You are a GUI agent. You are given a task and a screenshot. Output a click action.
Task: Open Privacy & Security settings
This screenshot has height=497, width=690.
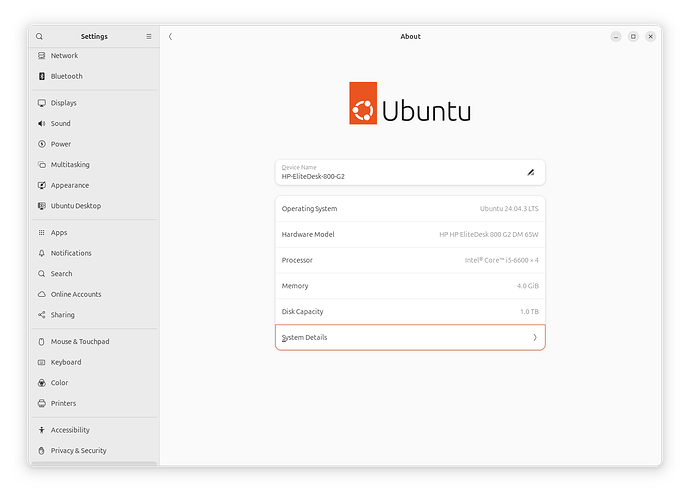coord(94,451)
